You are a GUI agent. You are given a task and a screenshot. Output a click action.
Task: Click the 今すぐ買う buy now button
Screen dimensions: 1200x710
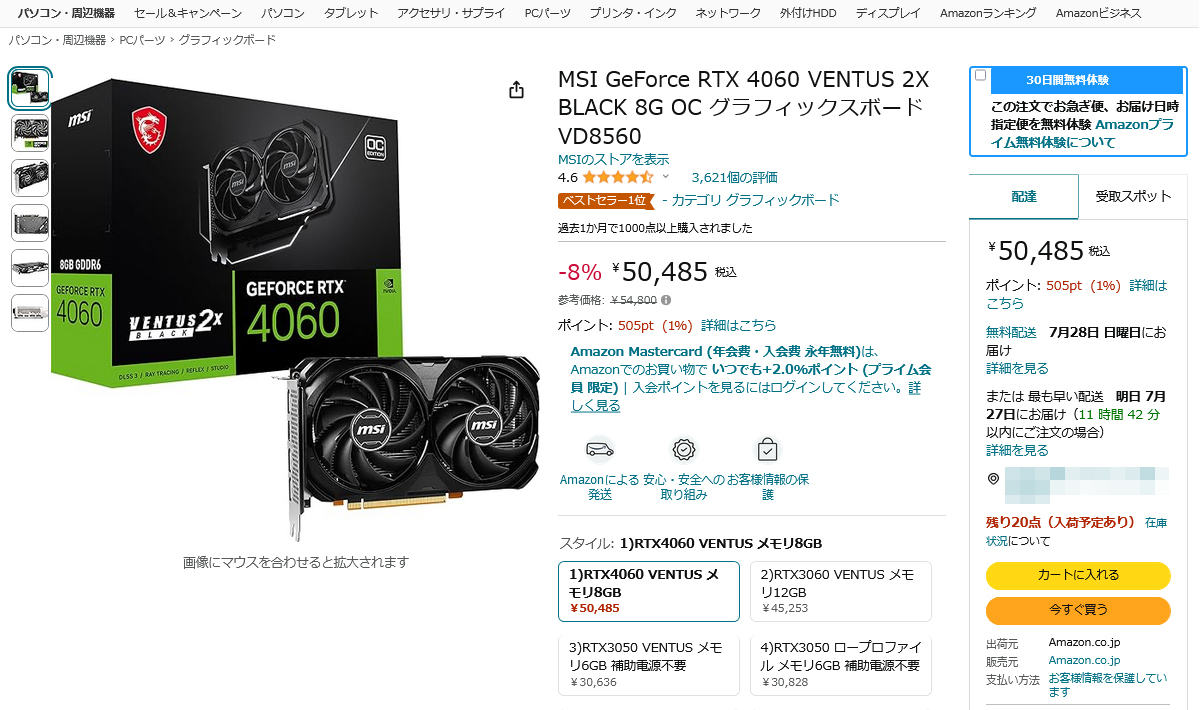pyautogui.click(x=1078, y=609)
